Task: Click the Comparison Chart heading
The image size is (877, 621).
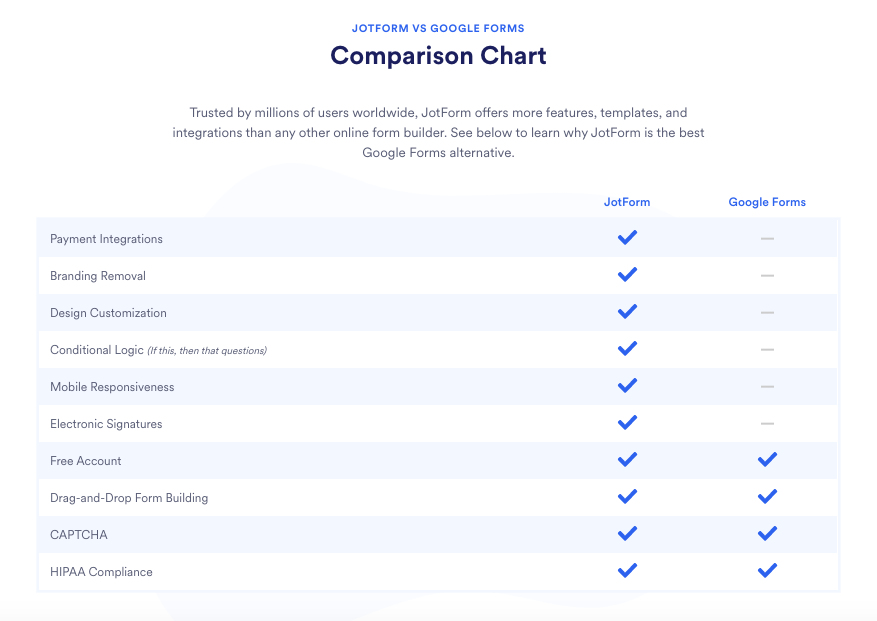Action: point(438,56)
